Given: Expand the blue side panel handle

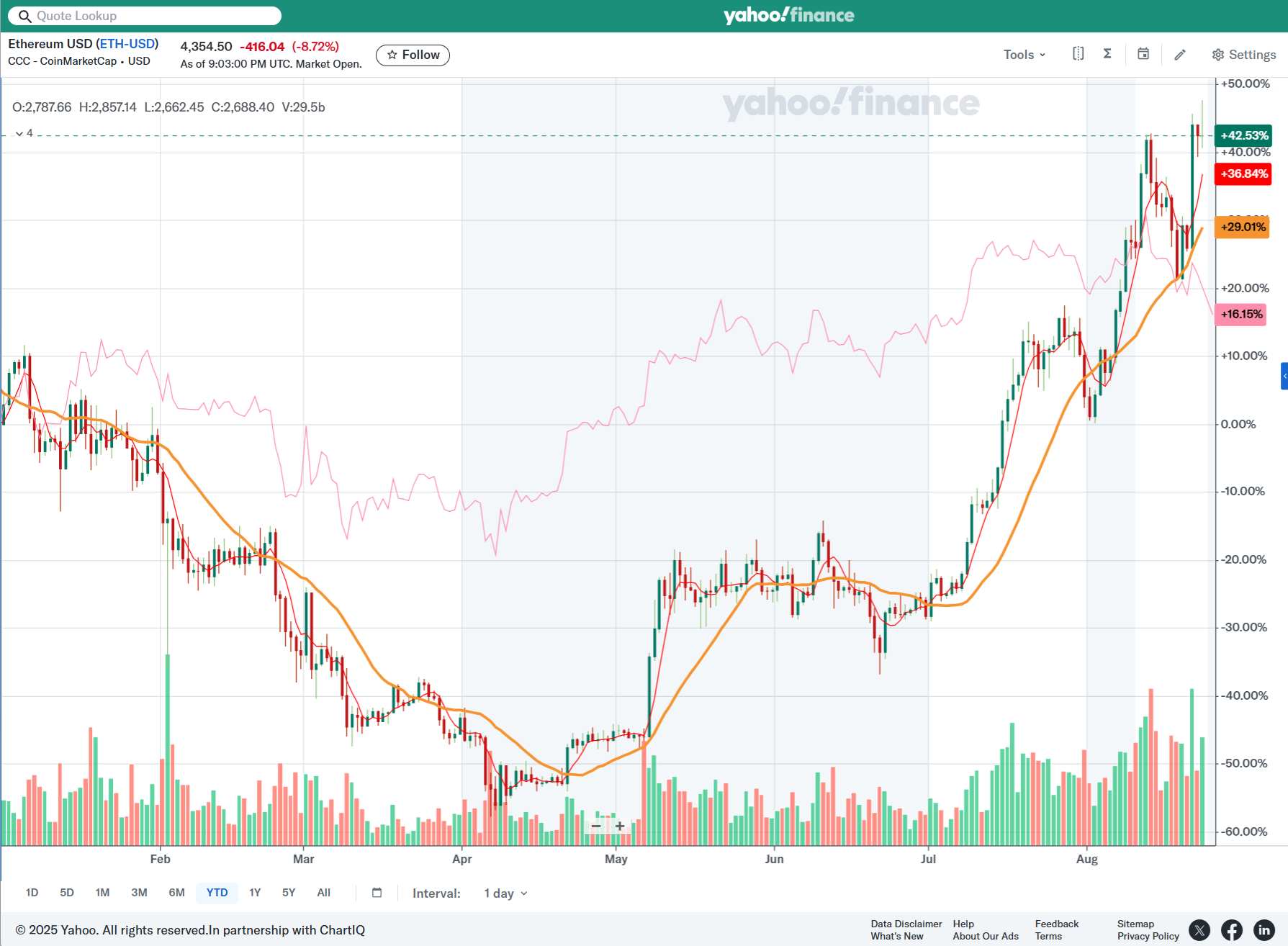Looking at the screenshot, I should click(1284, 376).
